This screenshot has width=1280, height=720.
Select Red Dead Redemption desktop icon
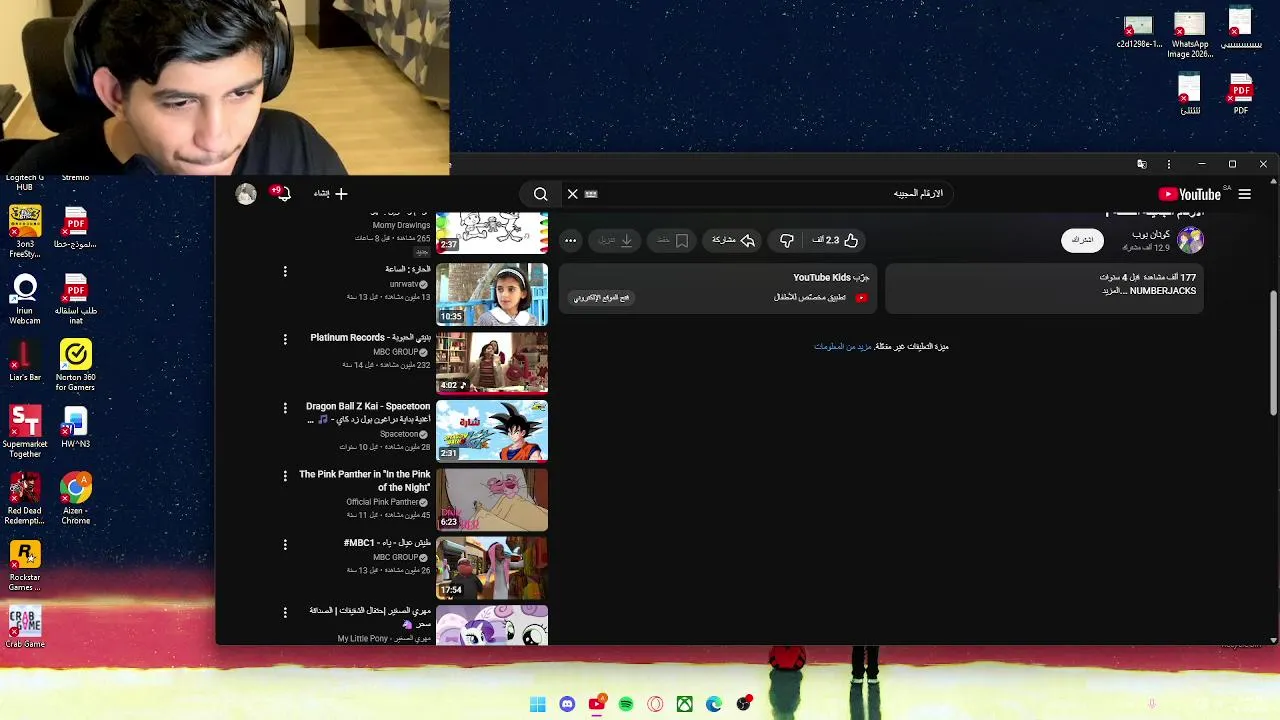pyautogui.click(x=25, y=499)
